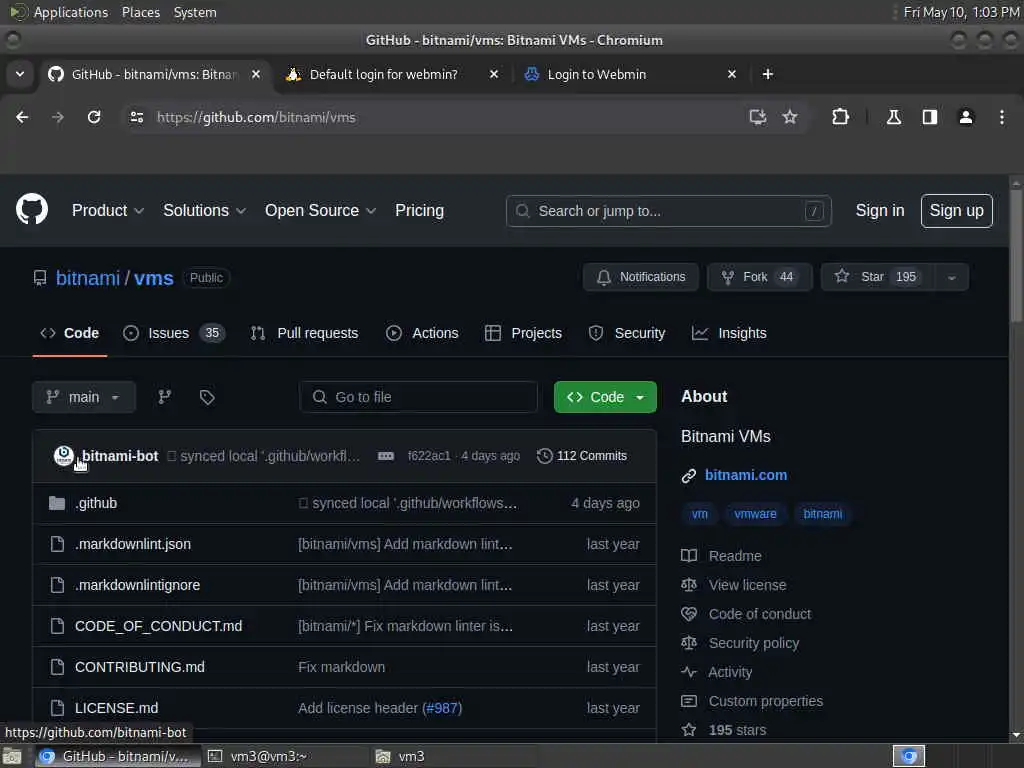Screen dimensions: 1024x768
Task: Open the tab search dropdown arrow
Action: pyautogui.click(x=20, y=74)
